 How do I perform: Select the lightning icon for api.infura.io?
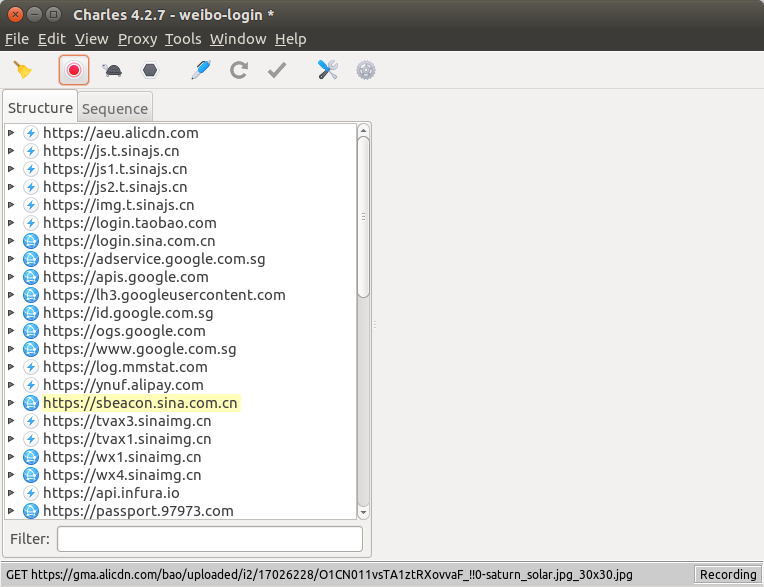coord(31,493)
